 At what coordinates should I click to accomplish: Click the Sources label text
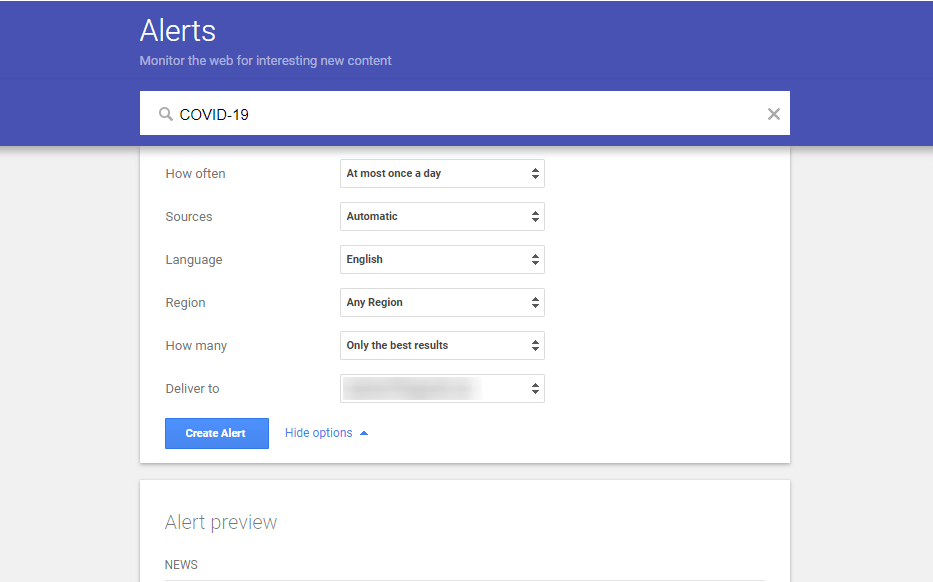tap(189, 217)
